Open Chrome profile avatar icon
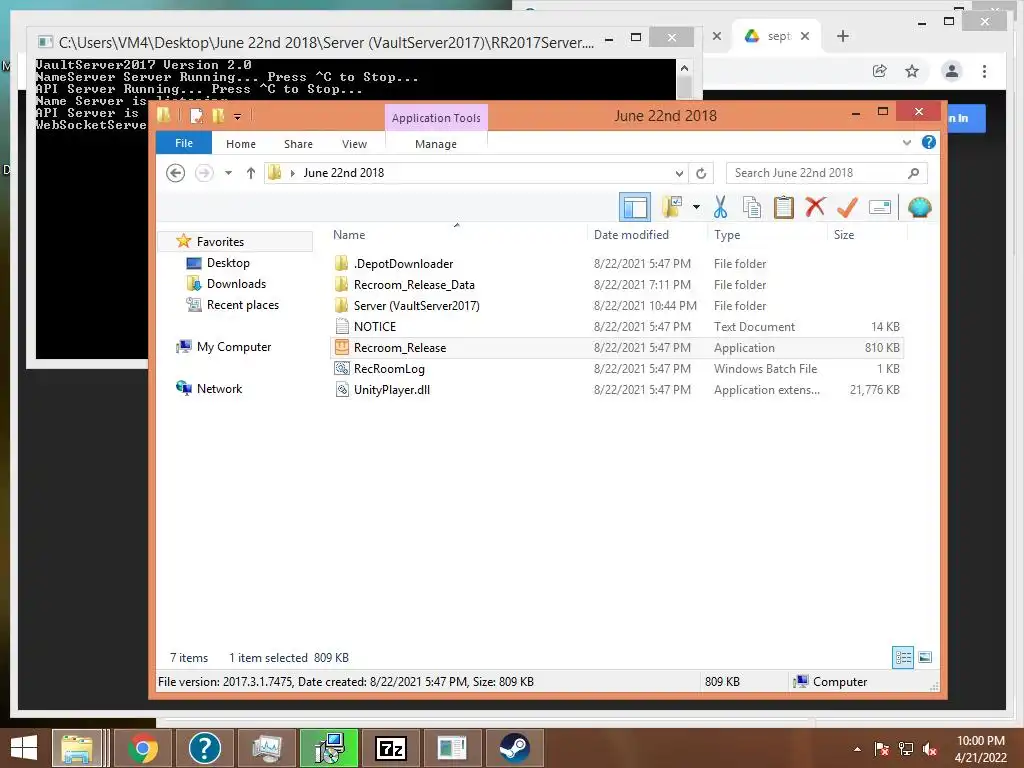 click(x=952, y=71)
